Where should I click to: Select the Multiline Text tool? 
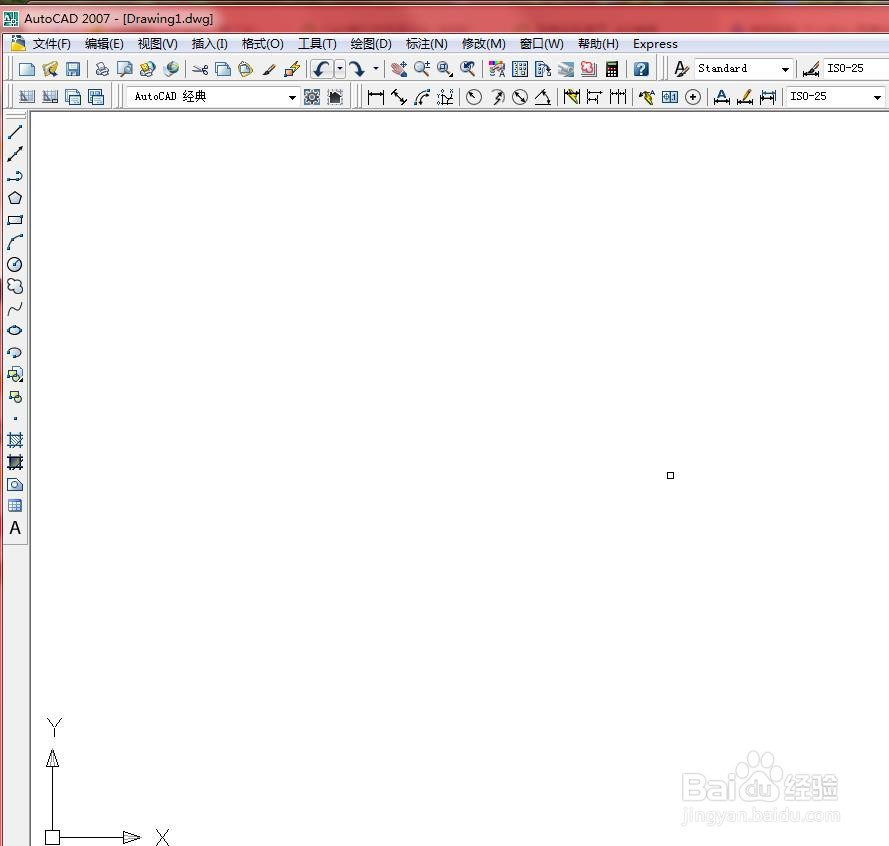coord(15,528)
